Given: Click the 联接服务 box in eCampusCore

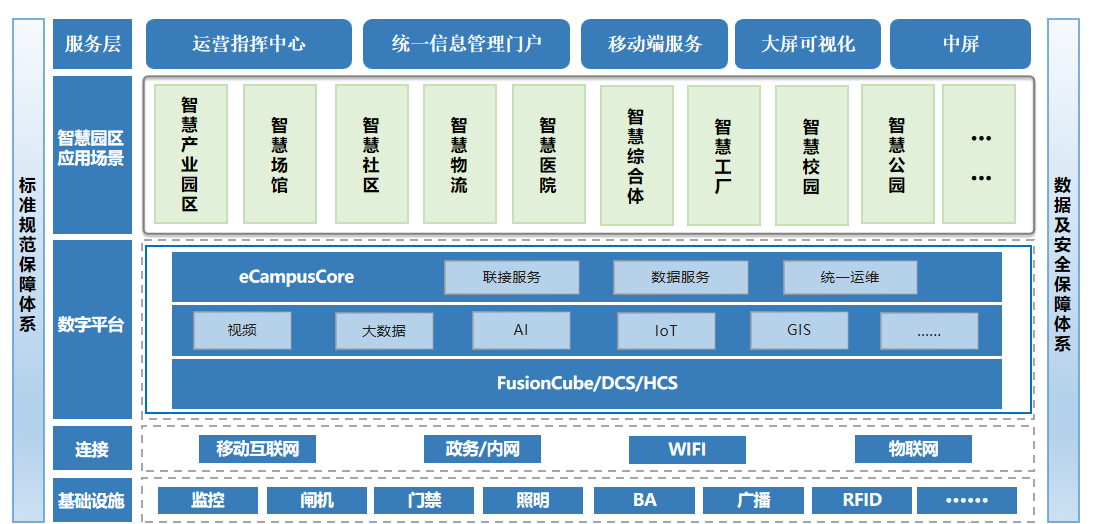Looking at the screenshot, I should pos(511,277).
